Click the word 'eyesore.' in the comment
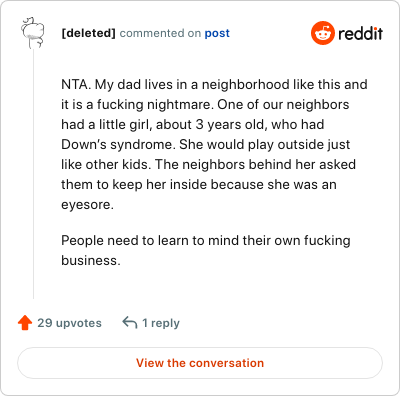The image size is (400, 396). click(x=87, y=205)
